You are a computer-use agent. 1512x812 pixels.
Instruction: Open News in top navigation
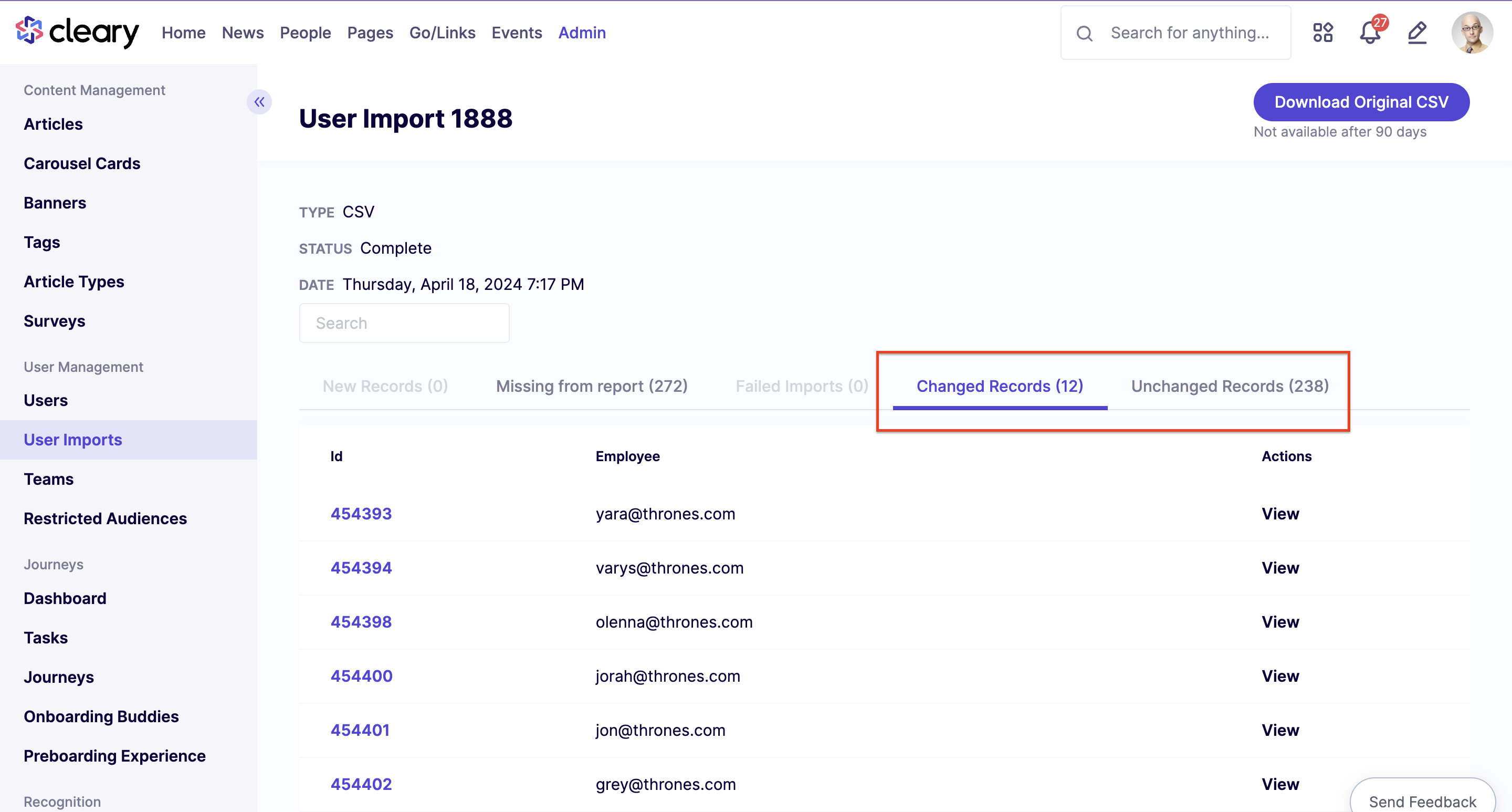click(x=243, y=33)
